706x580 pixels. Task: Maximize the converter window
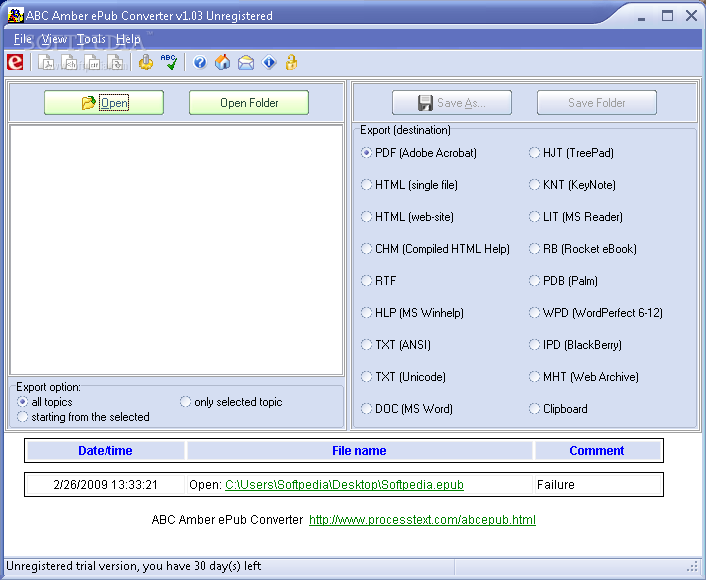tap(667, 16)
